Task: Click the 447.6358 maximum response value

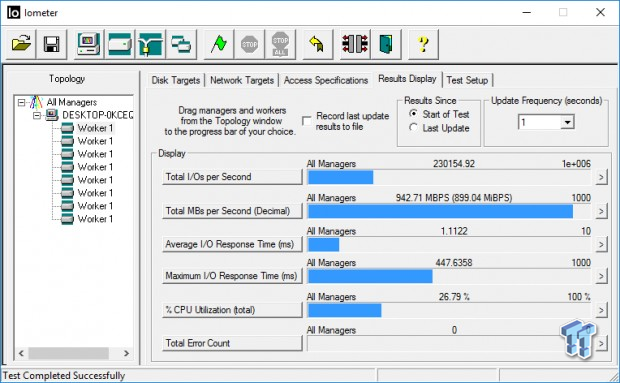Action: (x=454, y=262)
